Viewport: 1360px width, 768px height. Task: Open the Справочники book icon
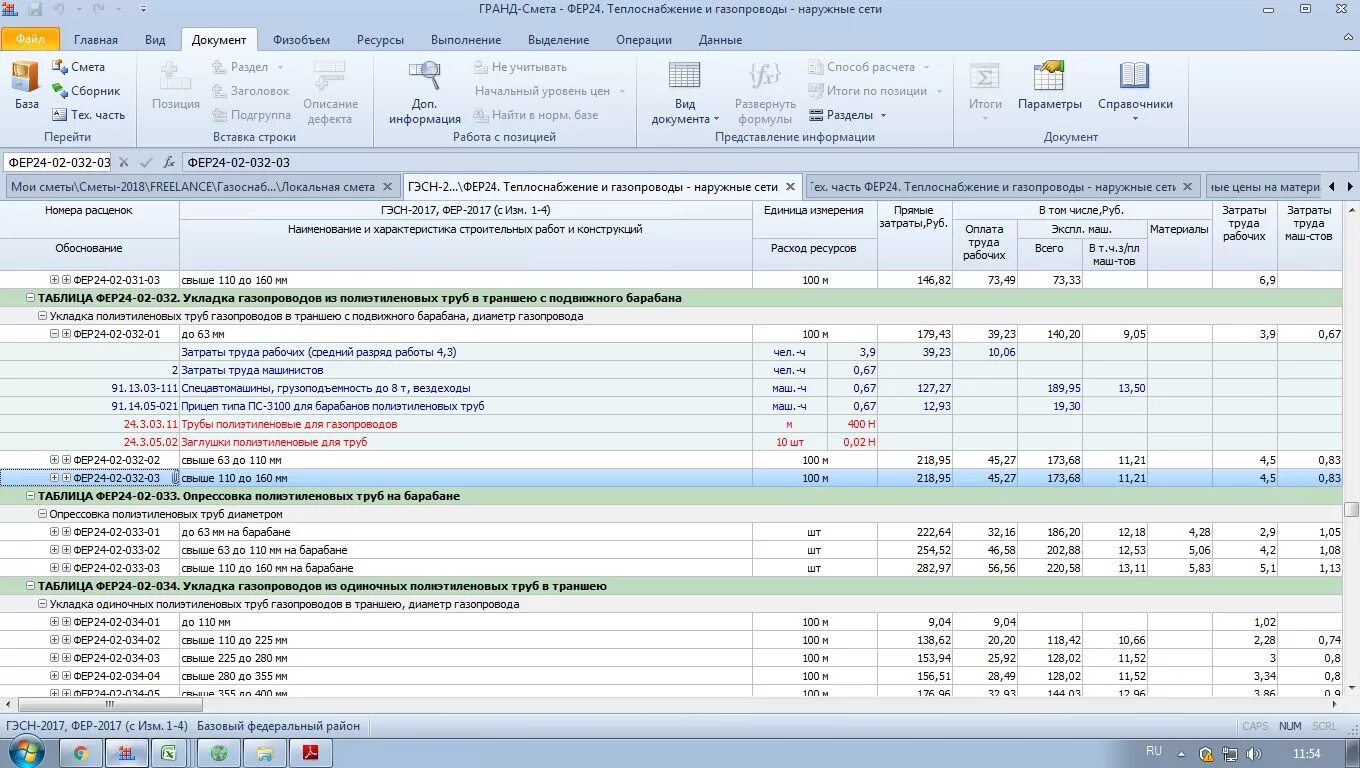tap(1135, 75)
